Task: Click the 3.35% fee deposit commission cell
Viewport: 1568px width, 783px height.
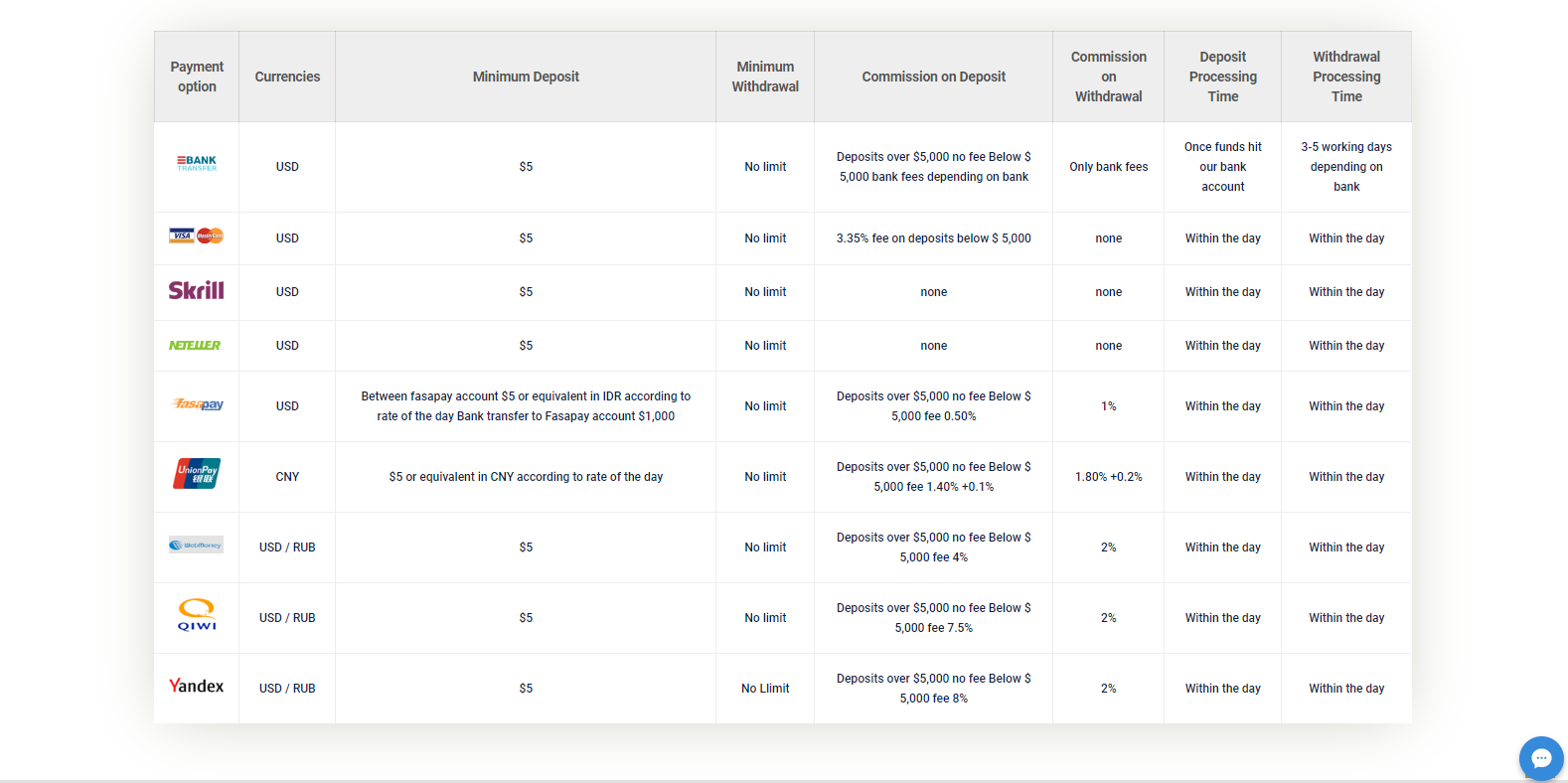Action: (x=933, y=237)
